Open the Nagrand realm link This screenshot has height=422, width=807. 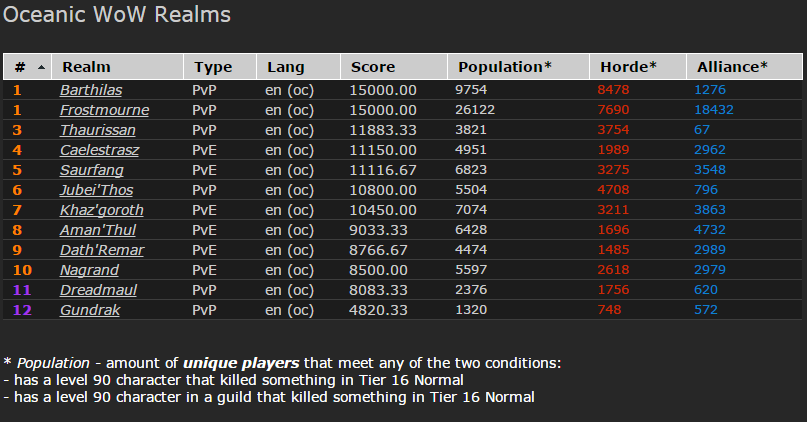tap(90, 270)
